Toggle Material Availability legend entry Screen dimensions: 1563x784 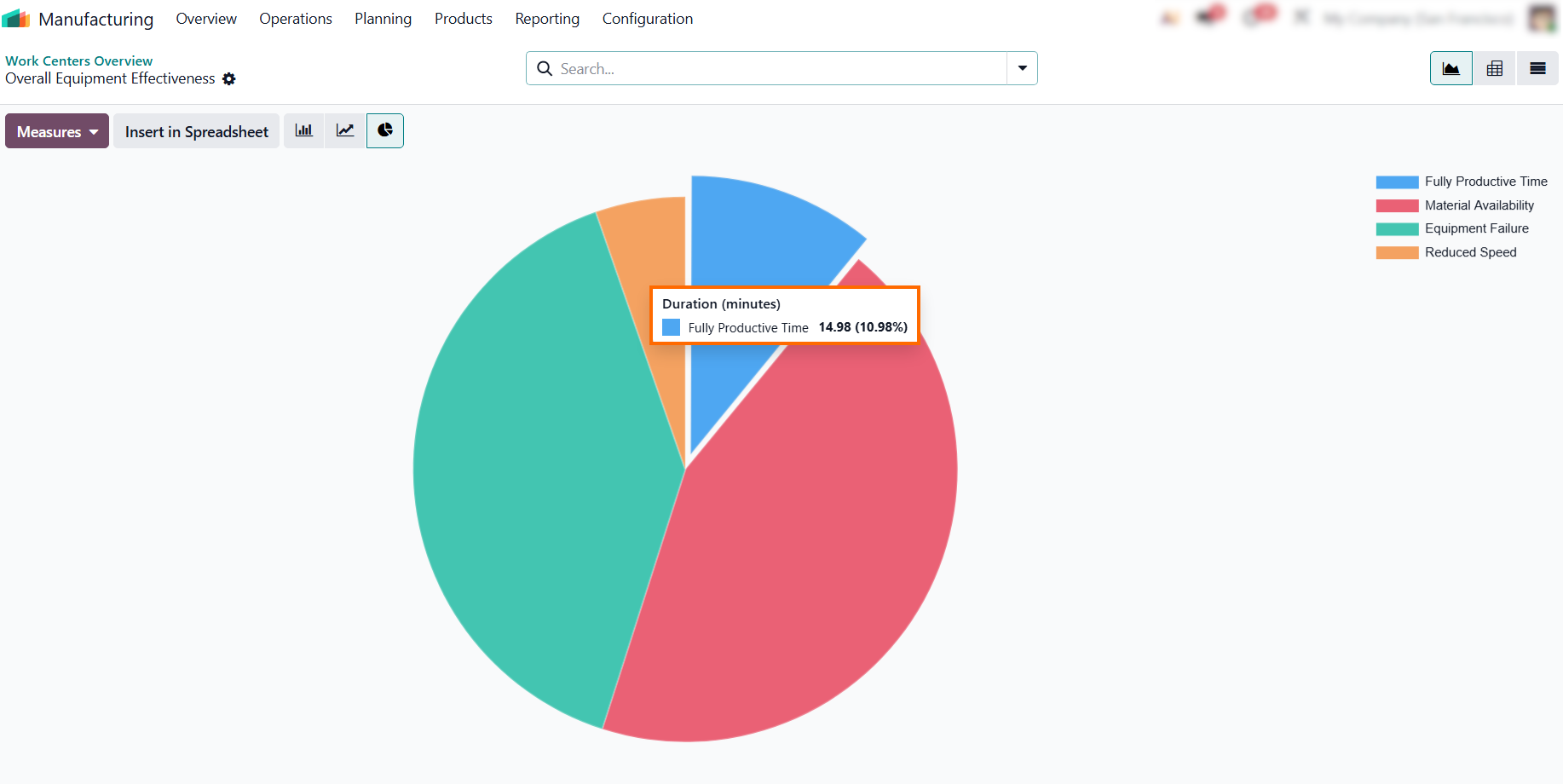(1455, 205)
